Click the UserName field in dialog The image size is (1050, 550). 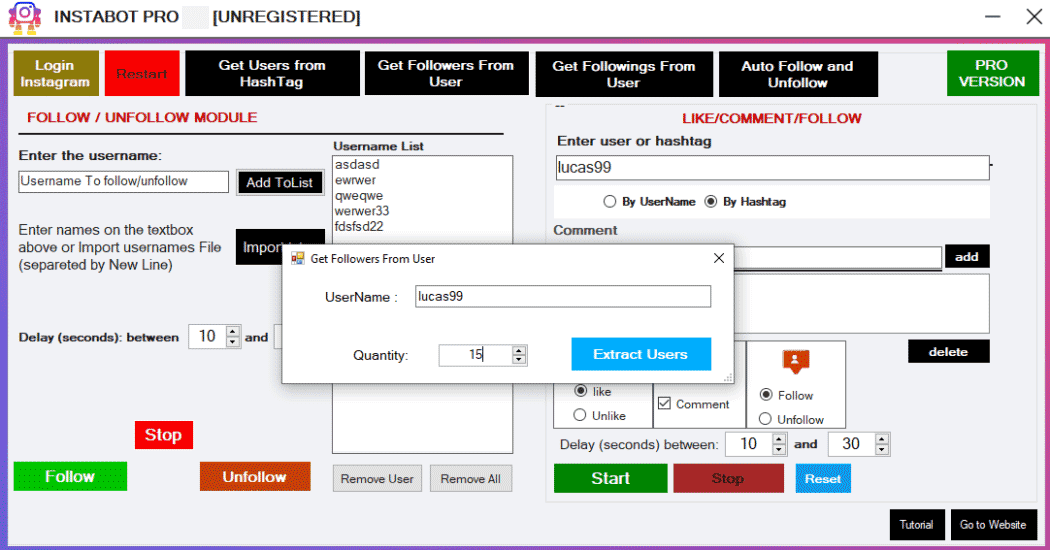tap(562, 297)
